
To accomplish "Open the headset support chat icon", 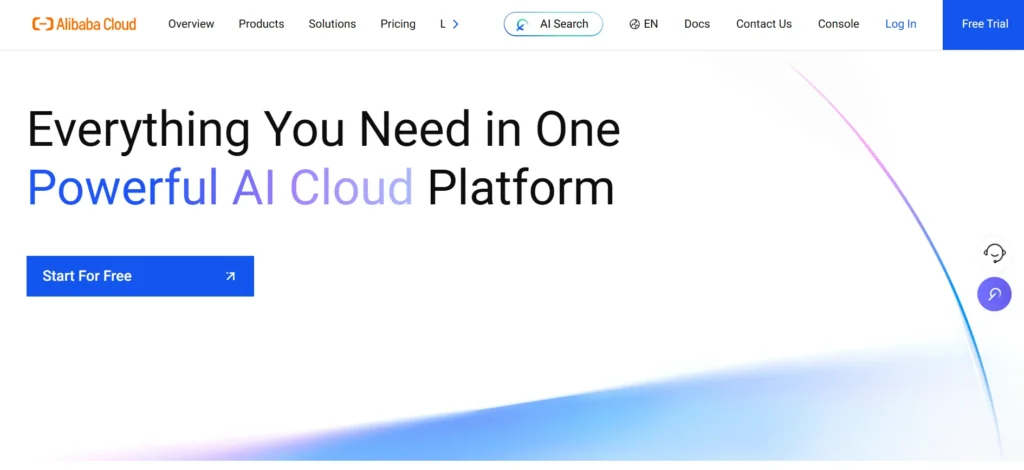I will [x=994, y=253].
